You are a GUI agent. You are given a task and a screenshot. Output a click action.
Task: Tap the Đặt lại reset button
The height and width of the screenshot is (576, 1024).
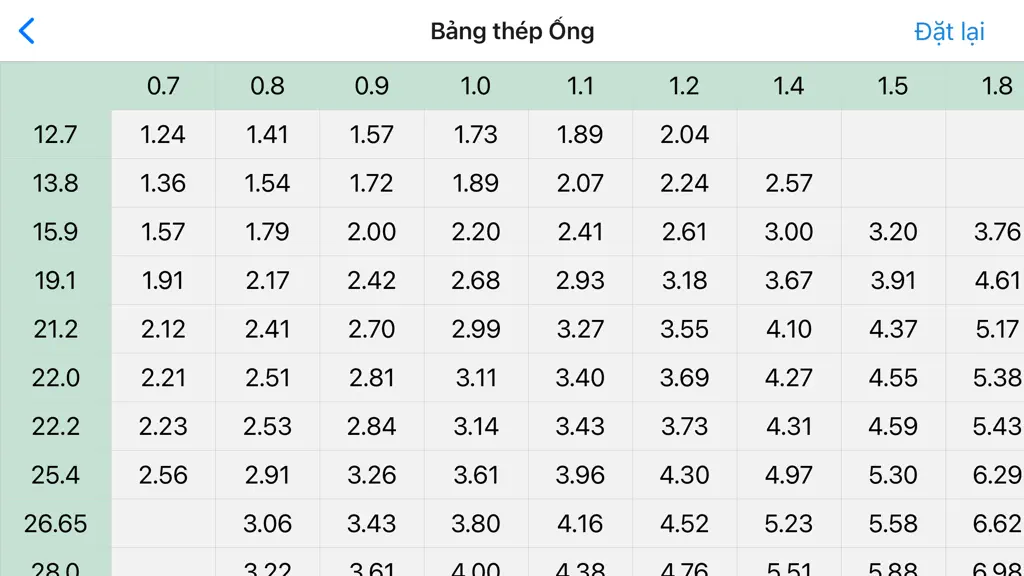(x=949, y=32)
